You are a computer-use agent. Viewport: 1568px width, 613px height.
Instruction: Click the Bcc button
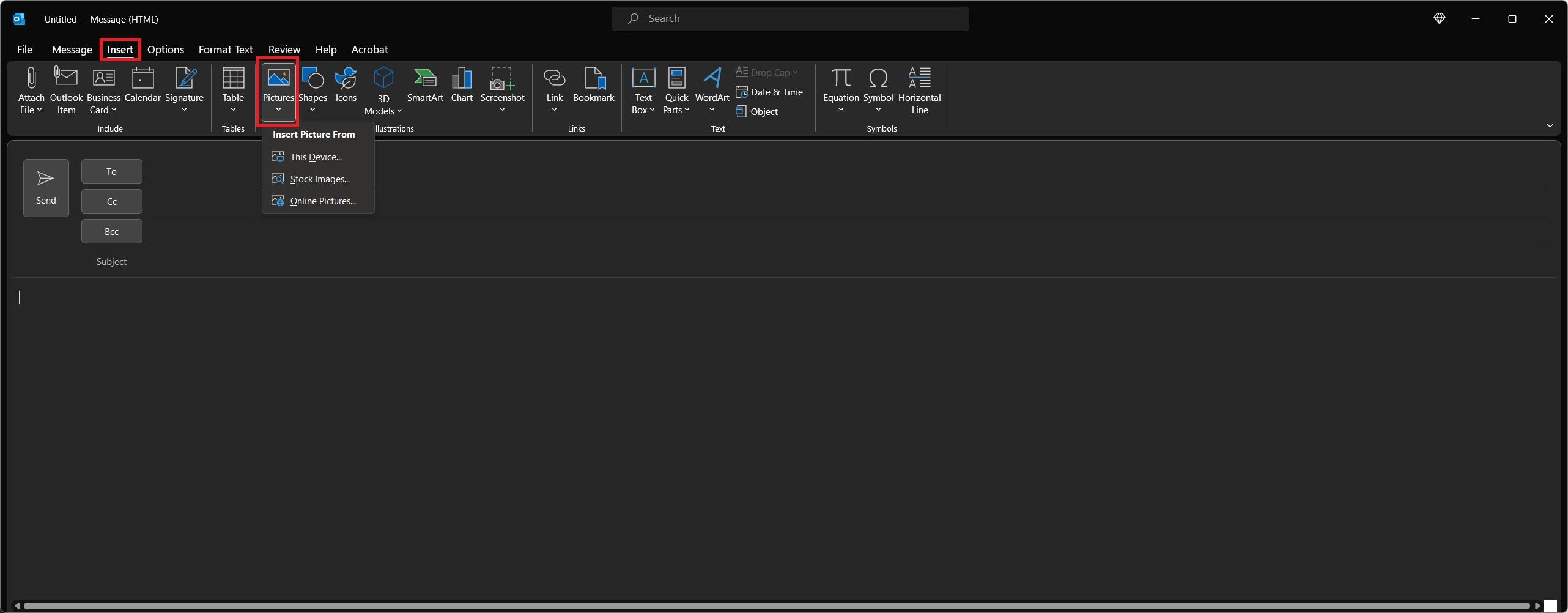click(112, 231)
